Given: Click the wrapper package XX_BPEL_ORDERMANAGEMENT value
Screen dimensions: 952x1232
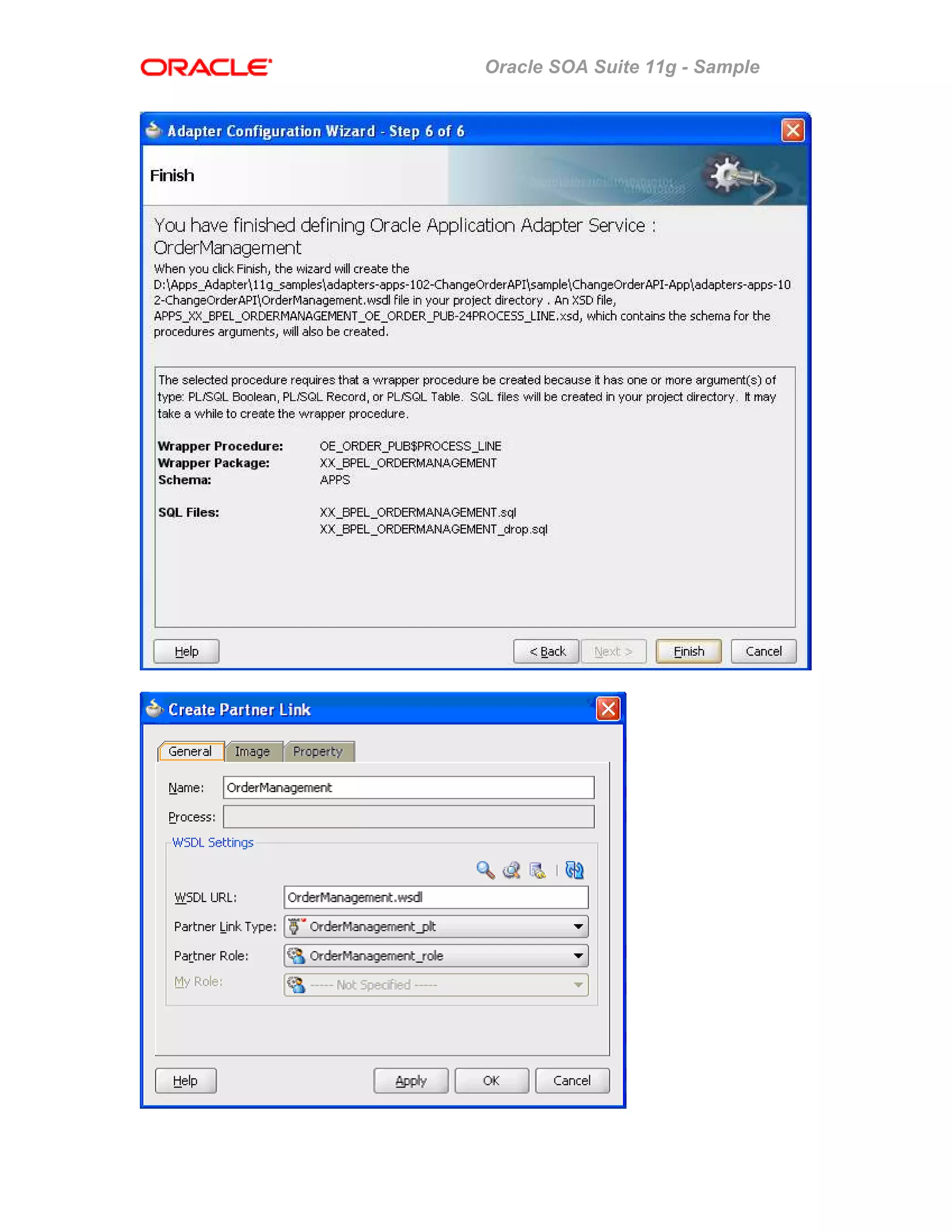Looking at the screenshot, I should coord(408,463).
